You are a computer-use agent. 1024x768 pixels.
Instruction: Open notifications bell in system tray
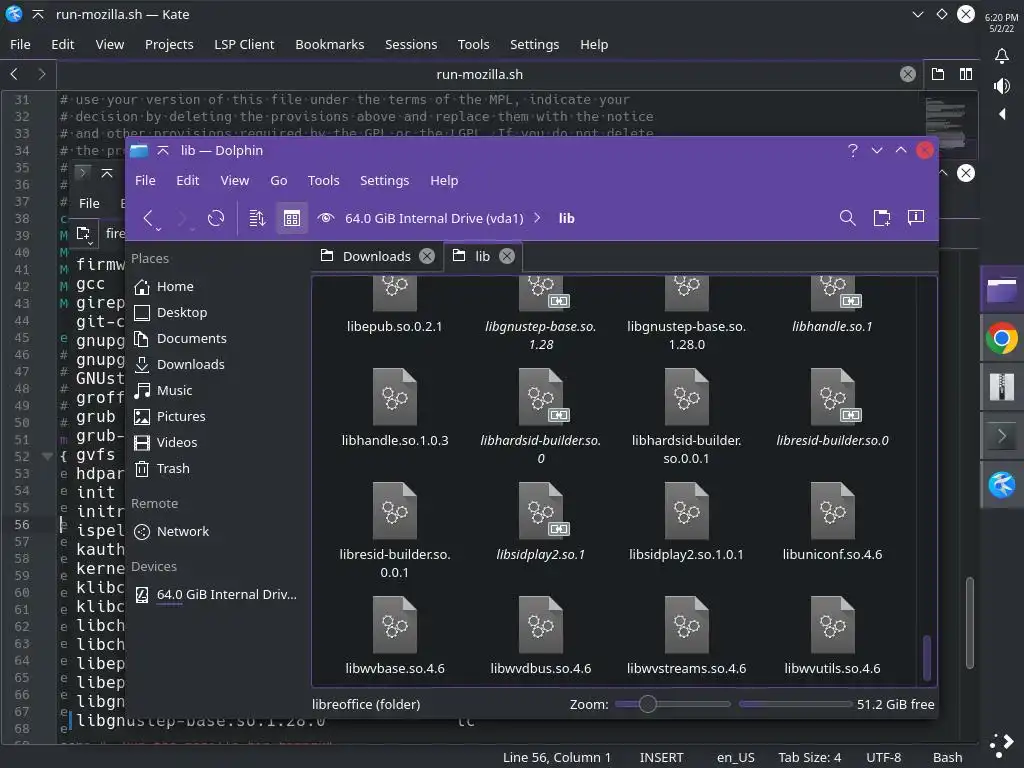1002,56
